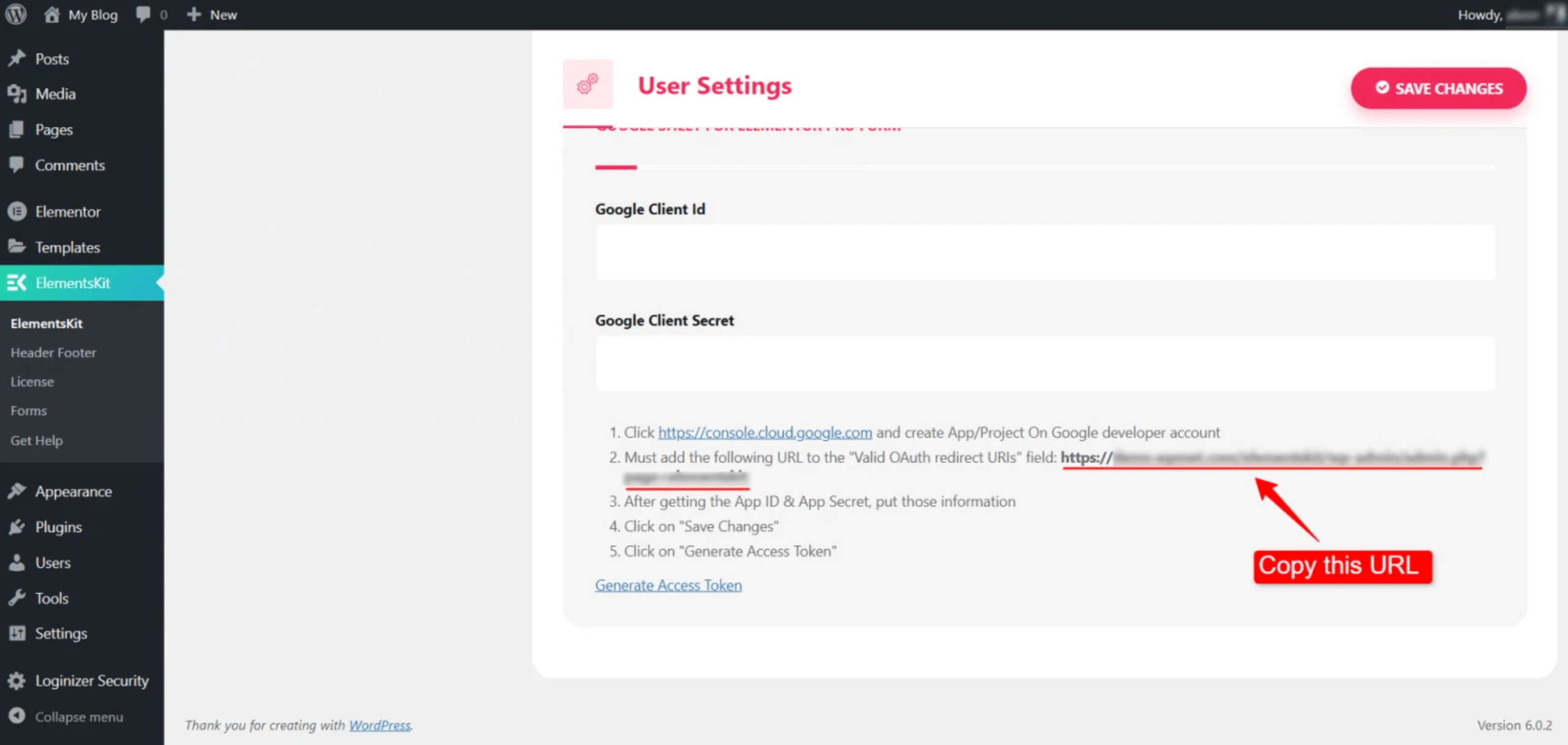Open console.cloud.google.com link
Viewport: 1568px width, 745px height.
point(765,433)
